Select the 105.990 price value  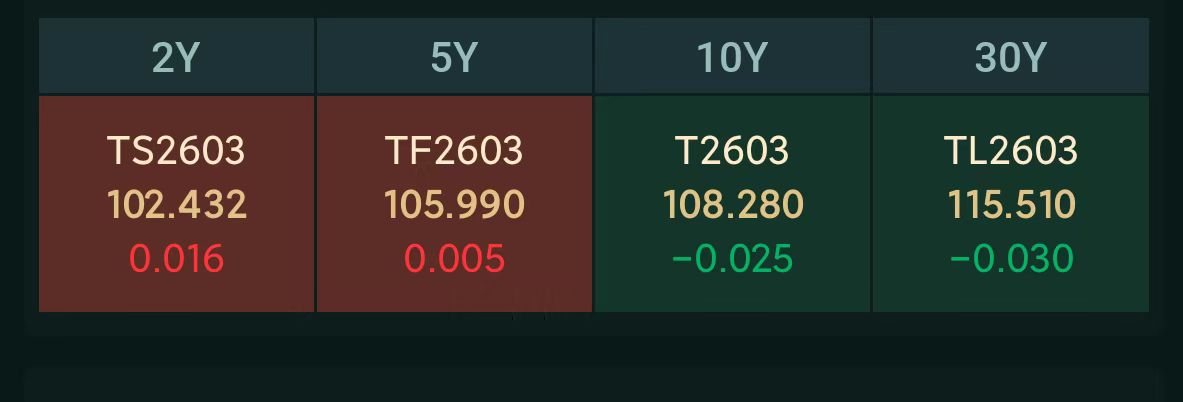[x=454, y=205]
